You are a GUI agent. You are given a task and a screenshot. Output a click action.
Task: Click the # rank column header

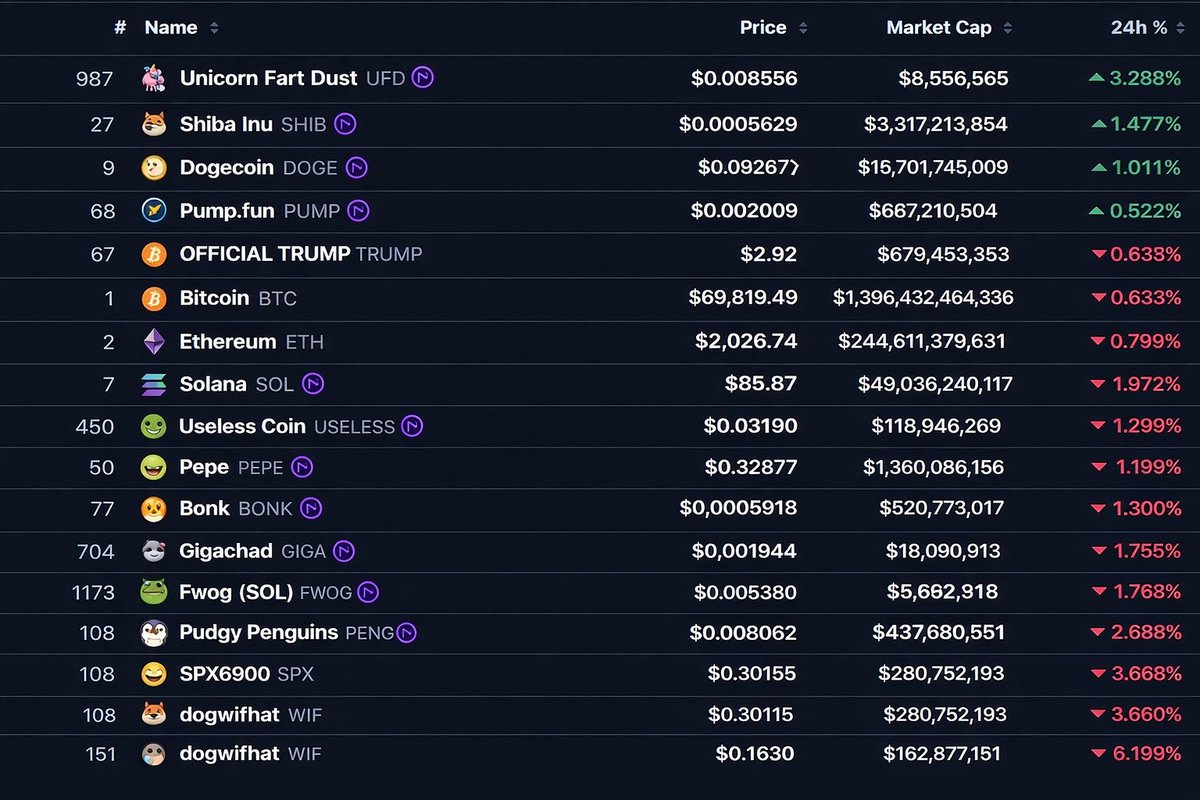[x=120, y=28]
